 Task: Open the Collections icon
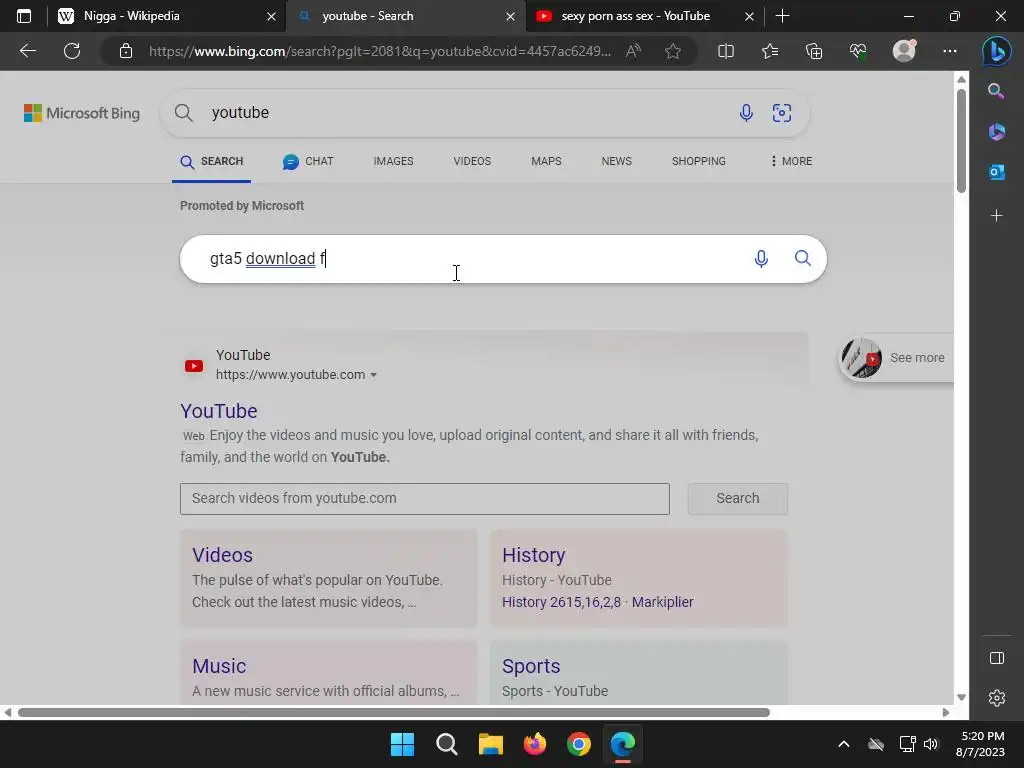click(x=814, y=51)
